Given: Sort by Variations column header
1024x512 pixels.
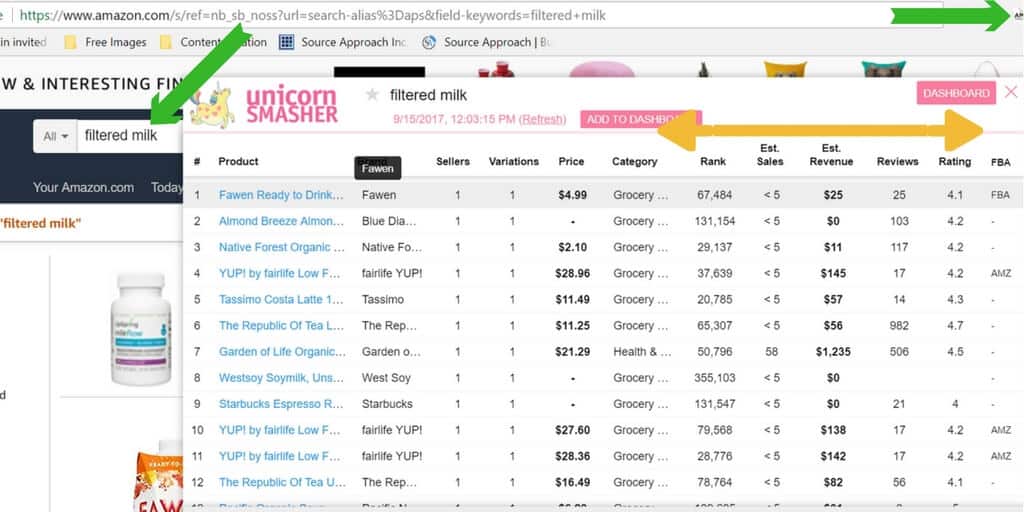Looking at the screenshot, I should pos(513,161).
